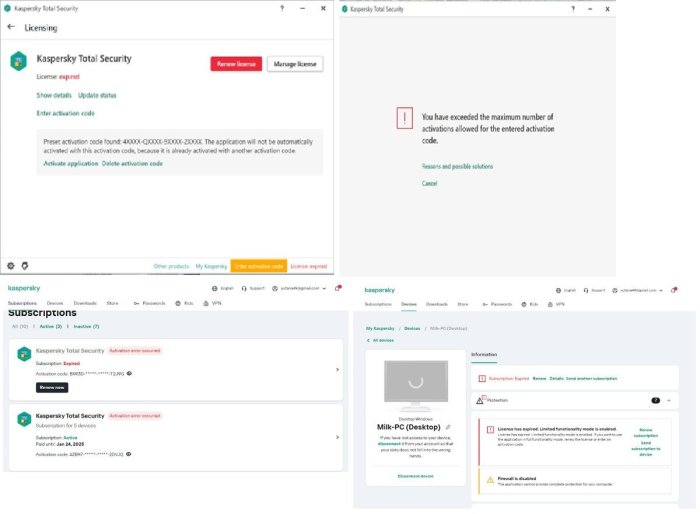Open Subscriptions tab on Subscriptions page

22,303
